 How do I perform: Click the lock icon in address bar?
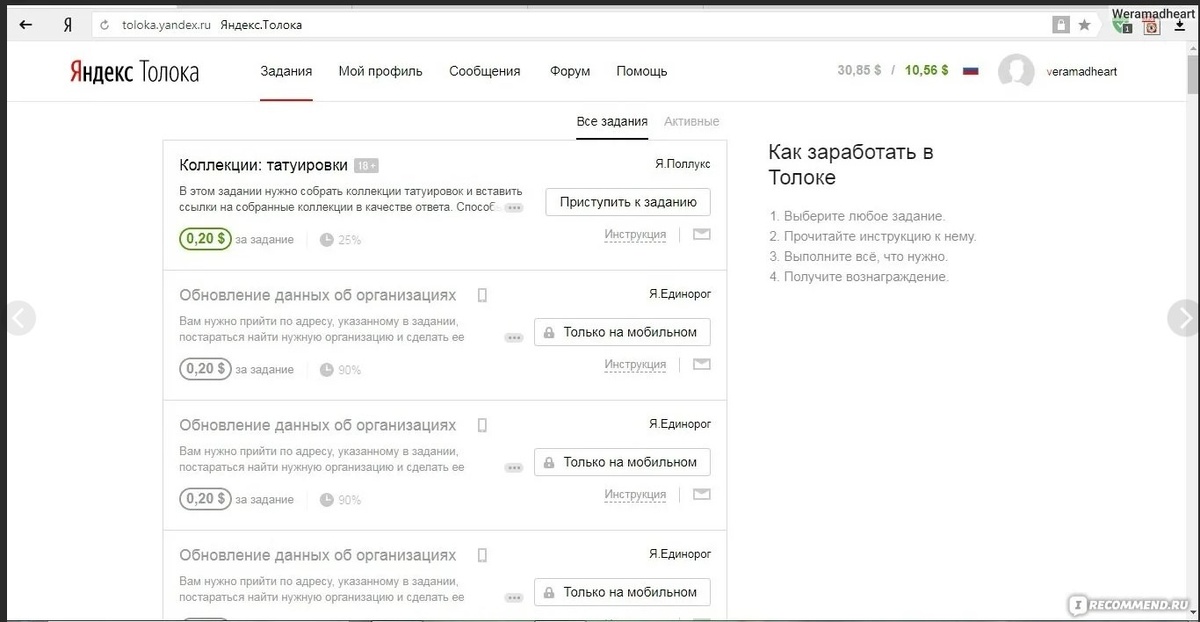coord(1061,25)
